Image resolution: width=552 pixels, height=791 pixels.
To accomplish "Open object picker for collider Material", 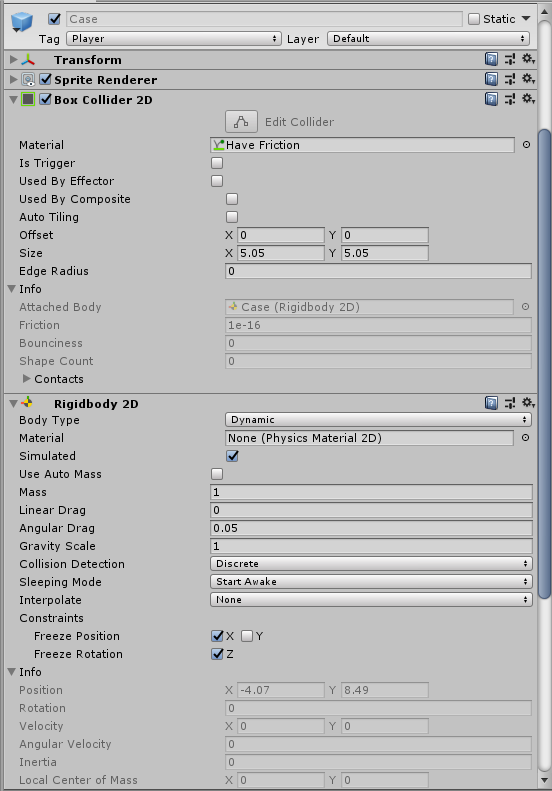I will click(x=526, y=145).
